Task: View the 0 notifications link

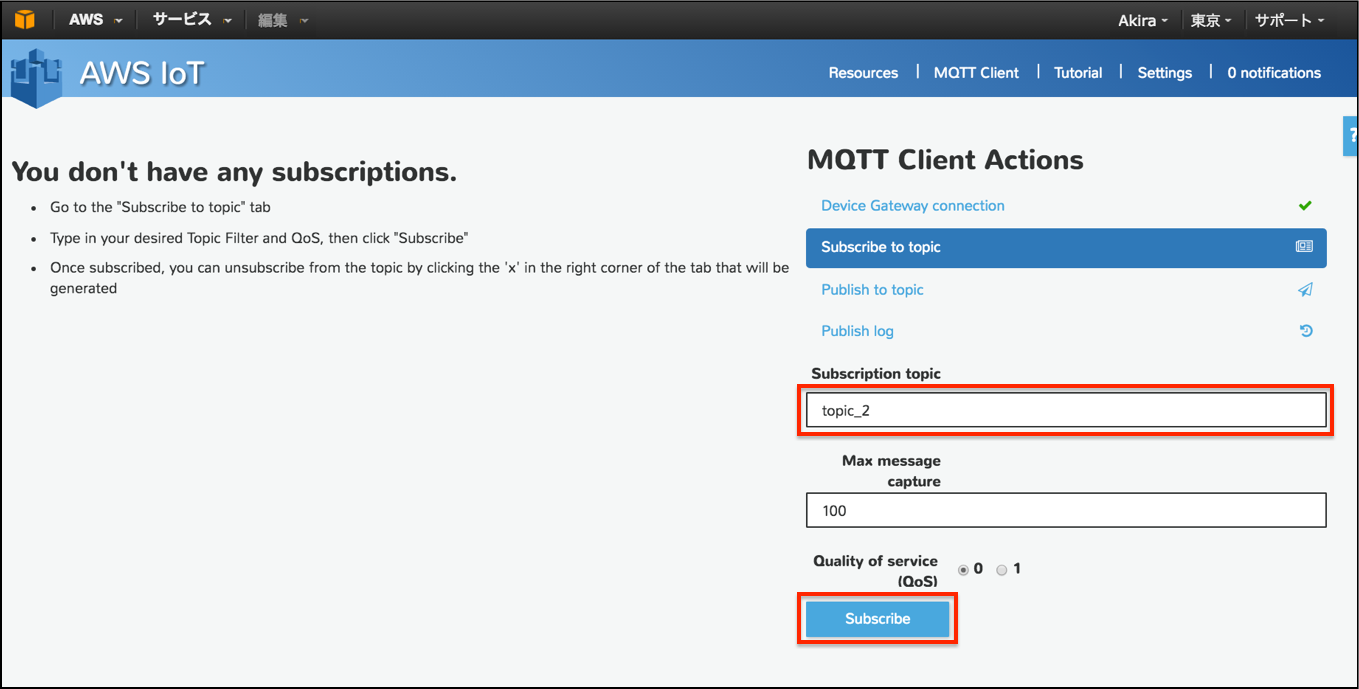Action: [x=1273, y=72]
